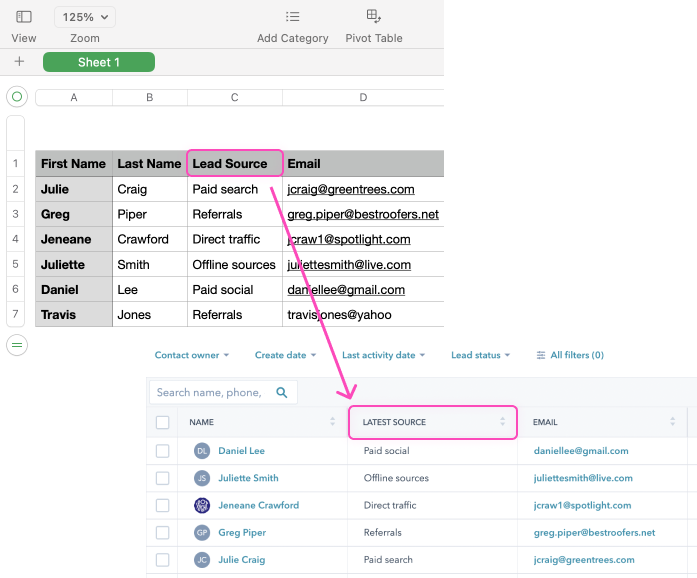Image resolution: width=697 pixels, height=578 pixels.
Task: Open the Juliette Smith contact link
Action: pyautogui.click(x=248, y=478)
